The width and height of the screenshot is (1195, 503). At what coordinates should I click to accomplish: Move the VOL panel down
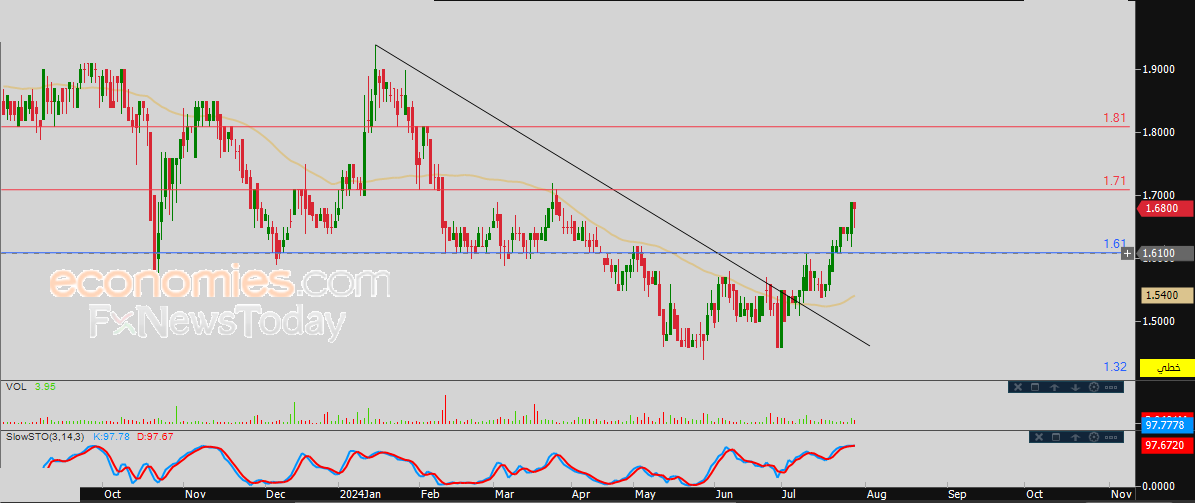pos(1075,387)
